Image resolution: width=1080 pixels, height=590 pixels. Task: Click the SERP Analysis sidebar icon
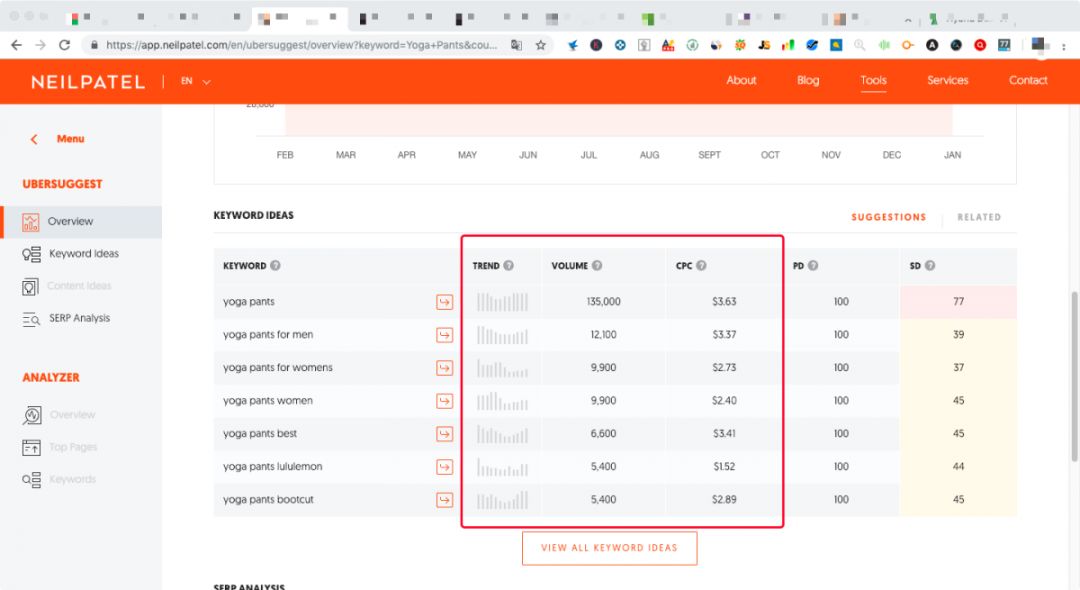point(31,319)
